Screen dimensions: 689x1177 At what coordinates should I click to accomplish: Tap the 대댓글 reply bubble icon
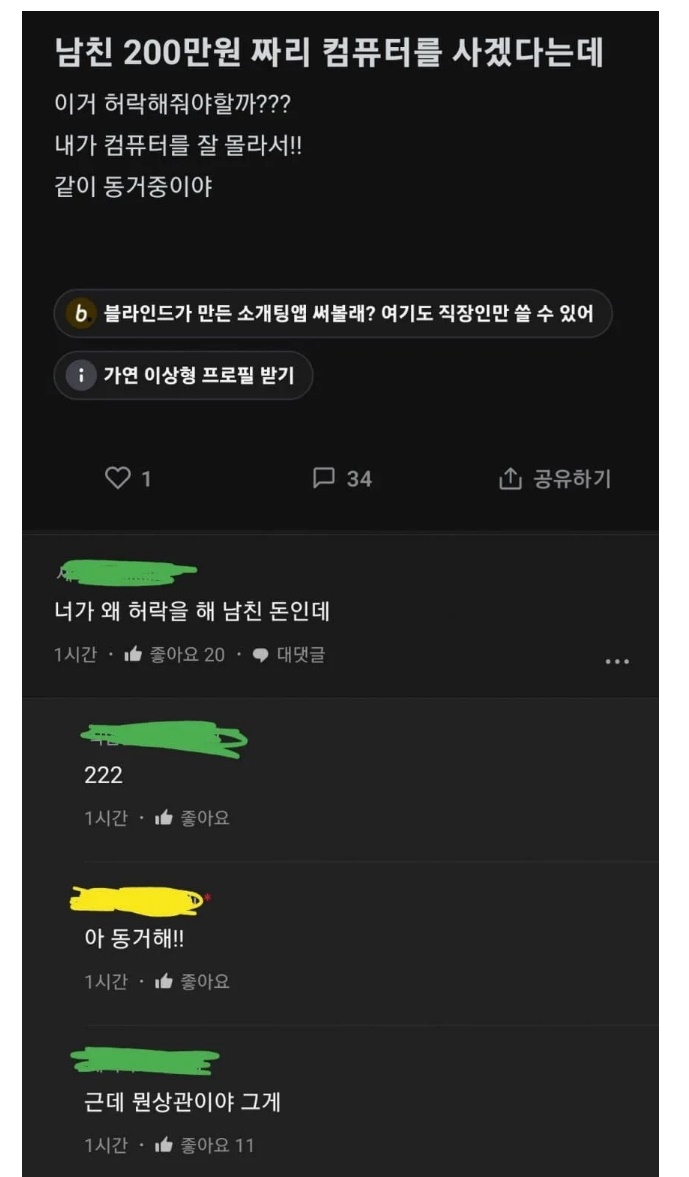[260, 655]
